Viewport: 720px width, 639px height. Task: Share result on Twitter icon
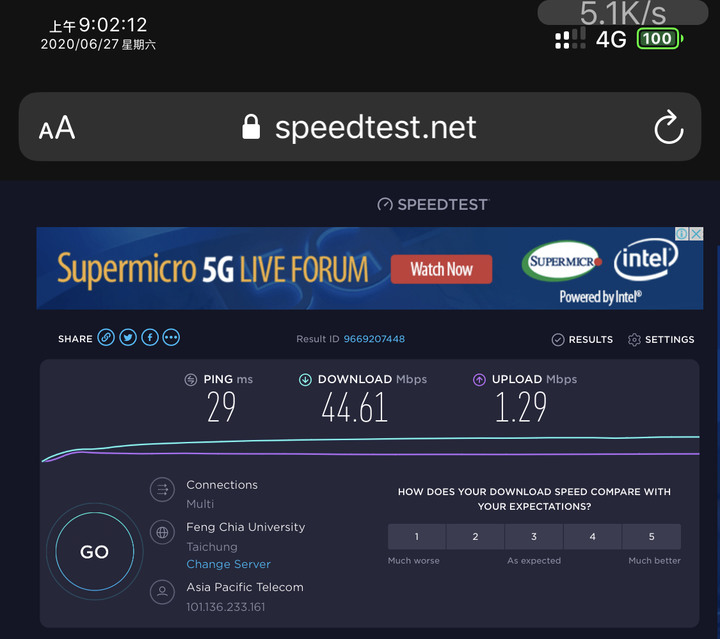tap(128, 338)
